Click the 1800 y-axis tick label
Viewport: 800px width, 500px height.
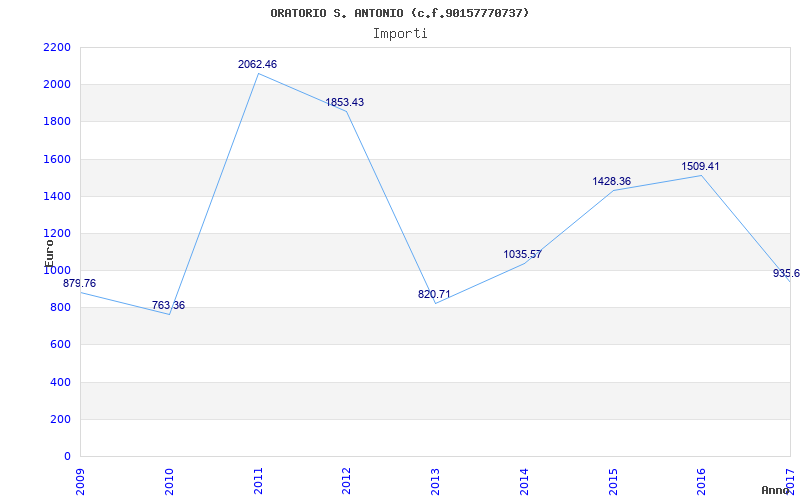pyautogui.click(x=57, y=122)
